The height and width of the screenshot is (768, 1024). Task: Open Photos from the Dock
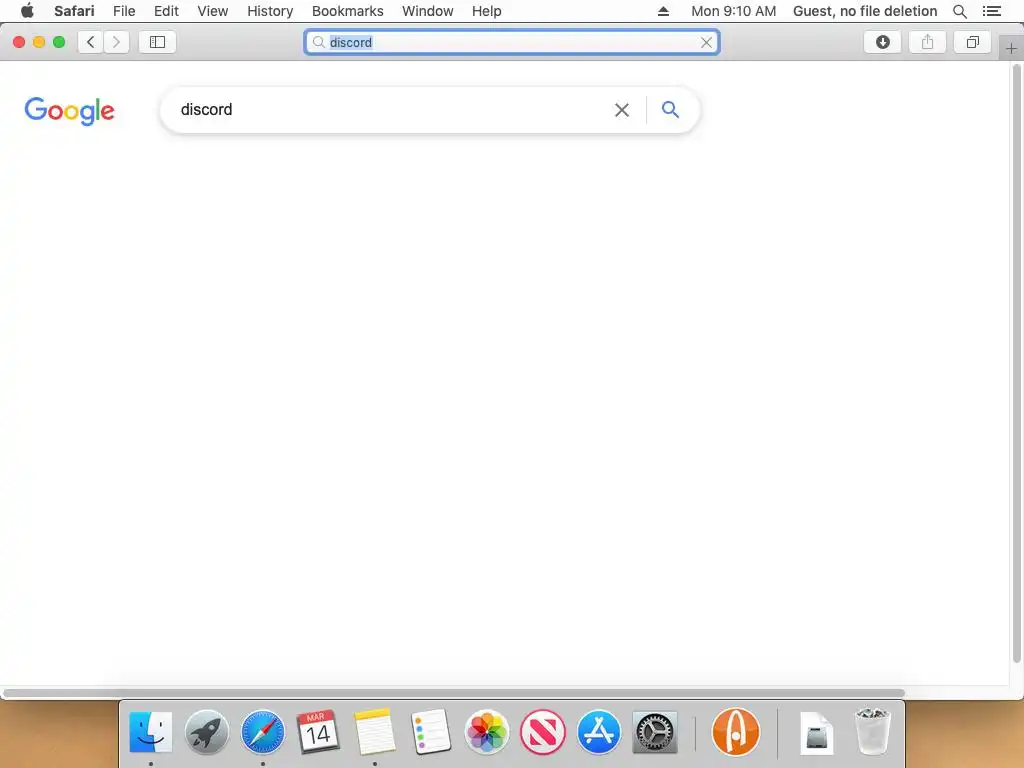point(487,732)
